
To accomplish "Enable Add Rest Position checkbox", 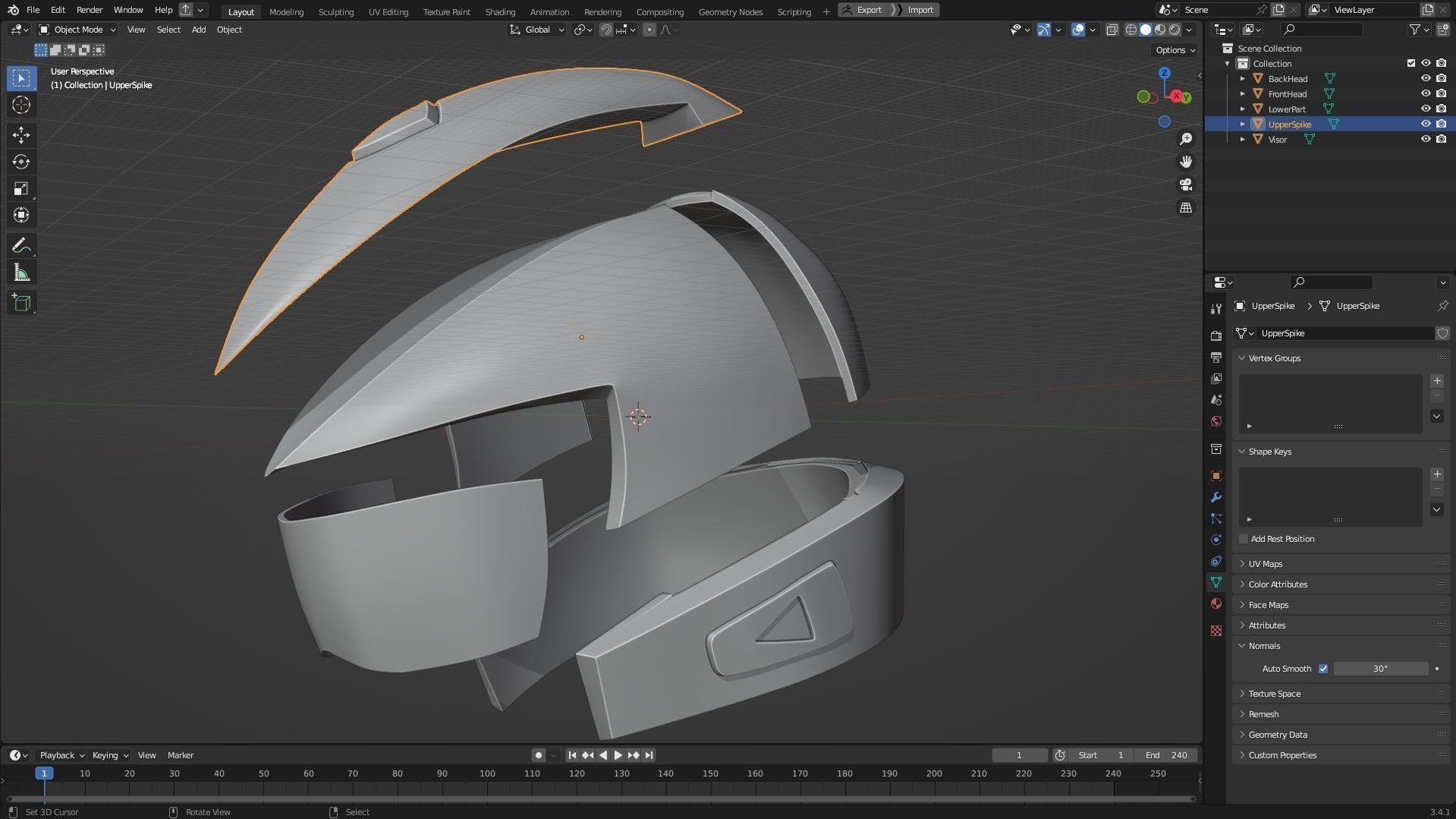I will pyautogui.click(x=1244, y=539).
